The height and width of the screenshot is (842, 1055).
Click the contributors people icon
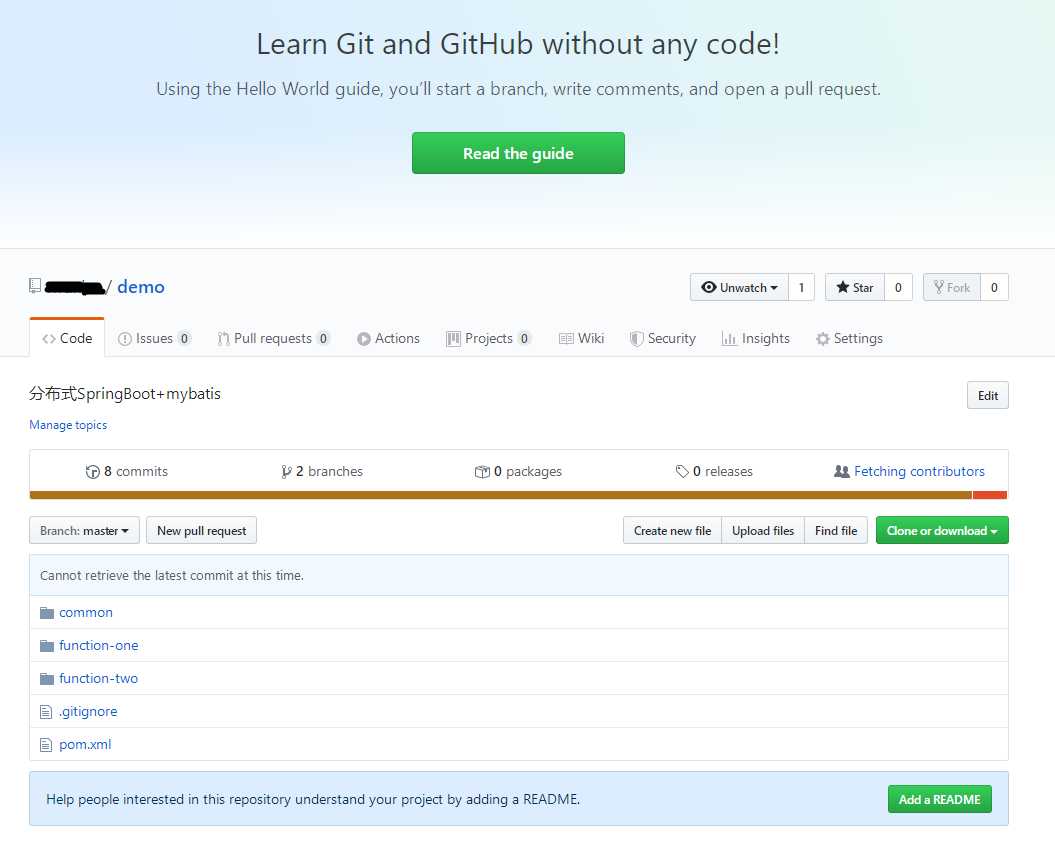[x=841, y=472]
